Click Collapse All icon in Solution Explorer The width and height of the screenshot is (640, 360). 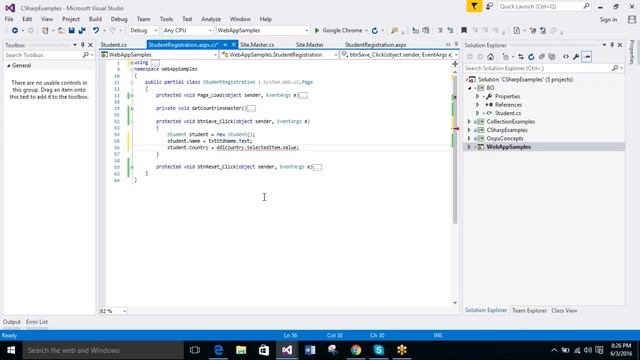click(x=542, y=57)
